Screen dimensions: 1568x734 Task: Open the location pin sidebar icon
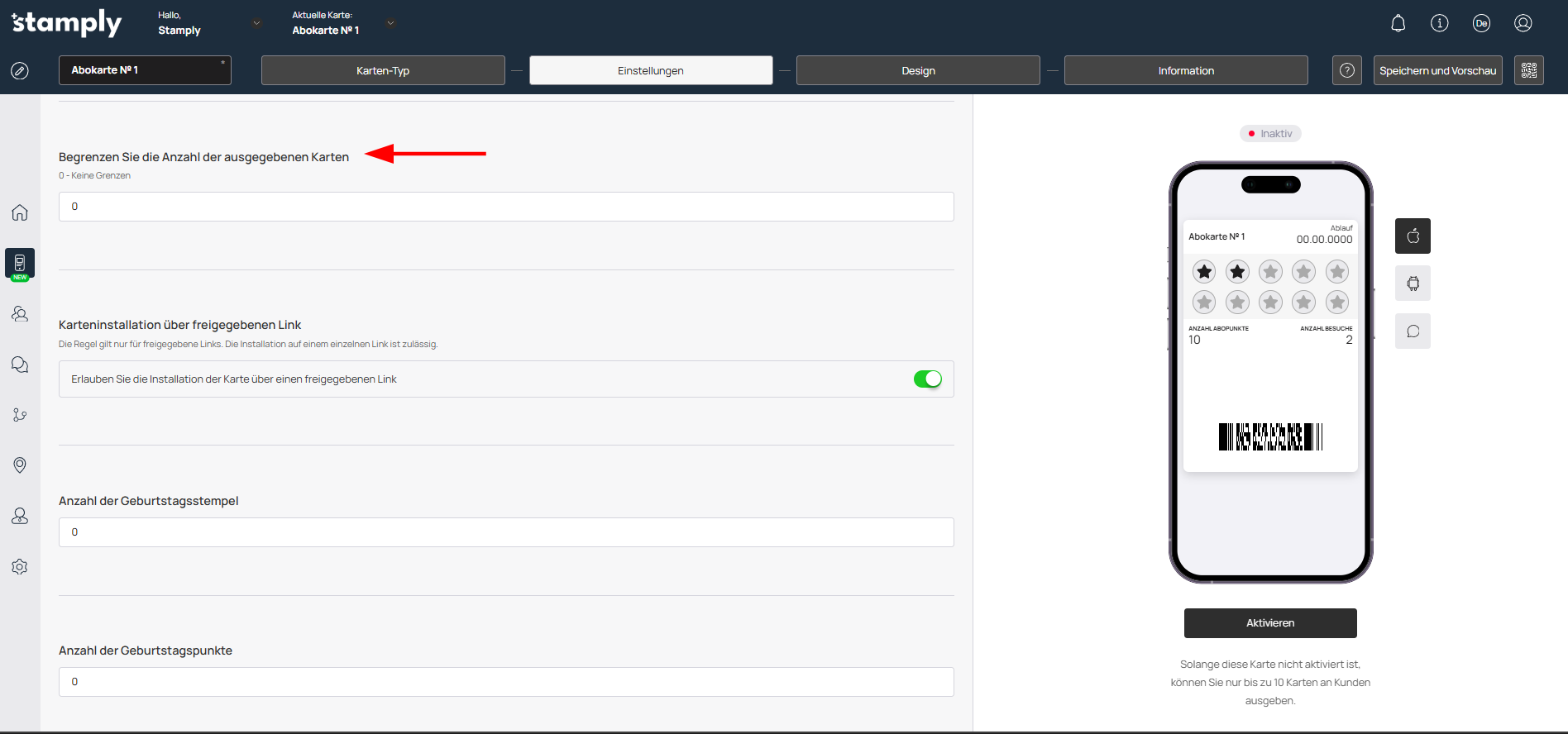click(20, 465)
